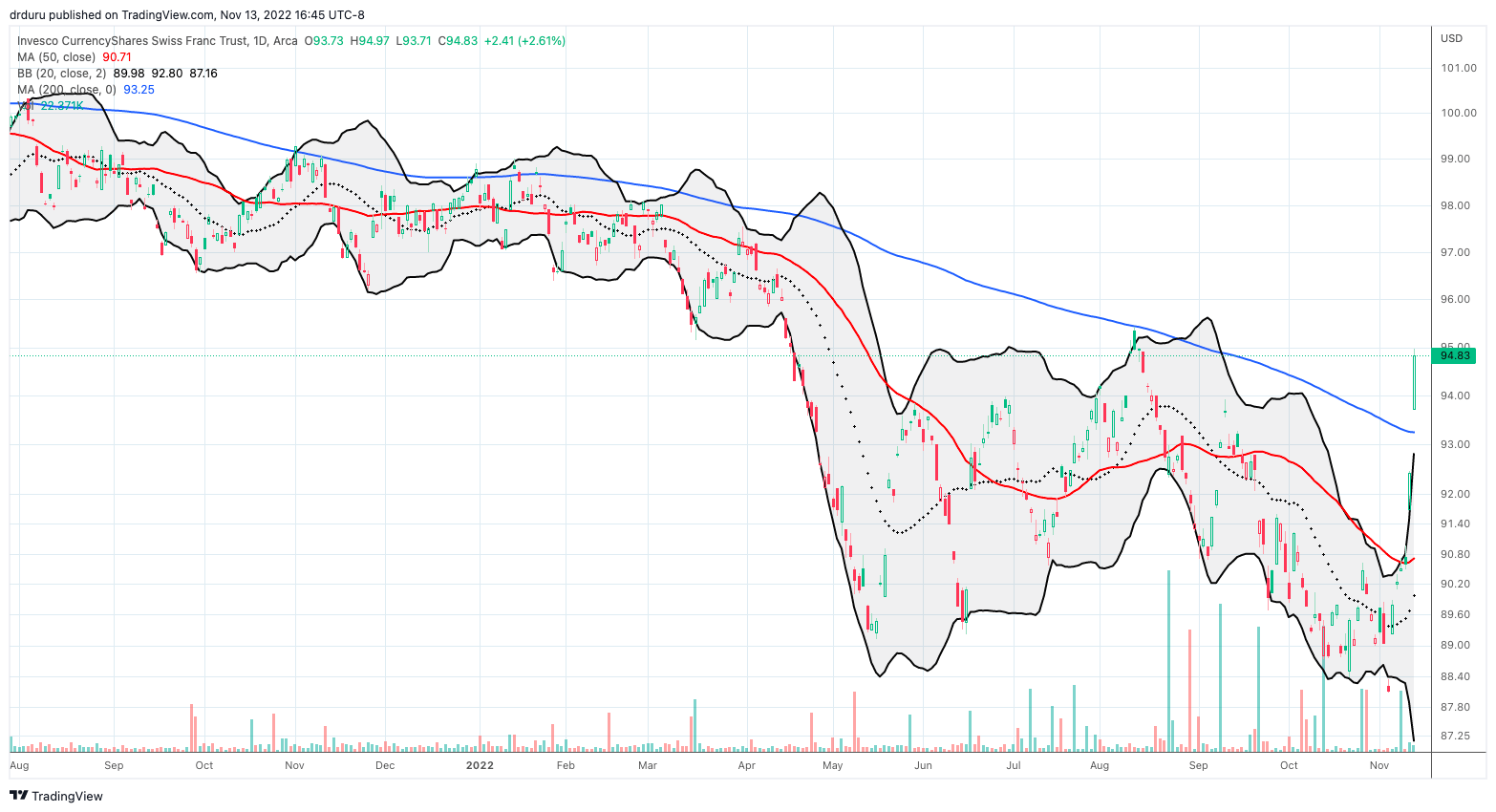Click the USD currency label
The width and height of the screenshot is (1496, 812).
(x=1451, y=38)
